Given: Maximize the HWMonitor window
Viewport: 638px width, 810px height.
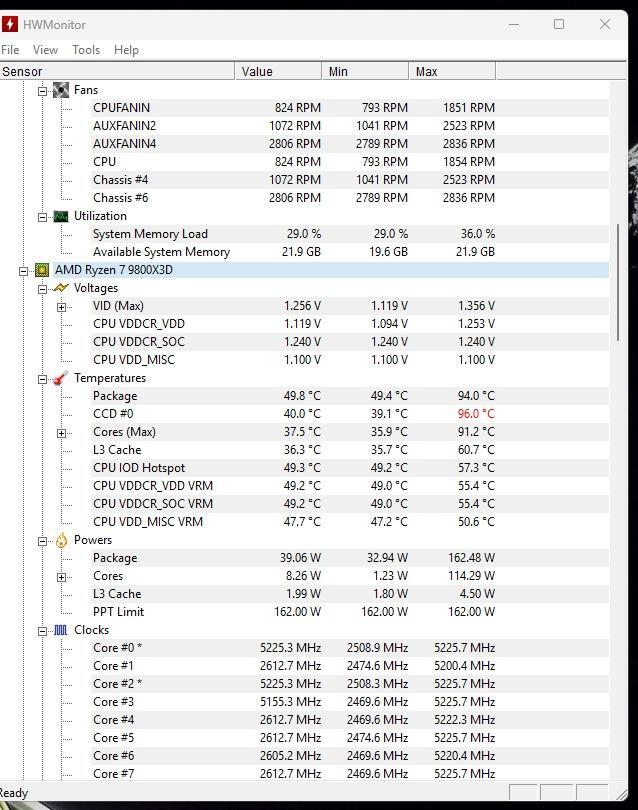Looking at the screenshot, I should (559, 24).
